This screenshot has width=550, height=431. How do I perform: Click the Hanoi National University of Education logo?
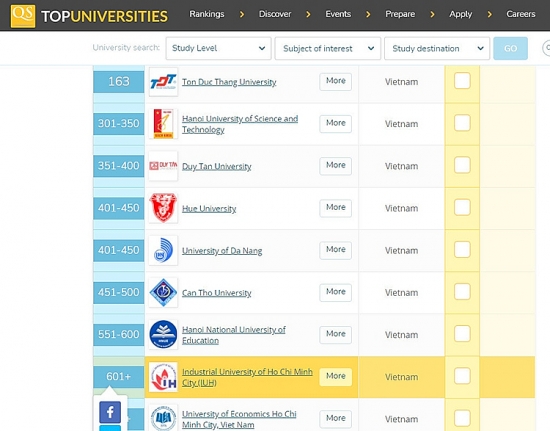coord(163,335)
